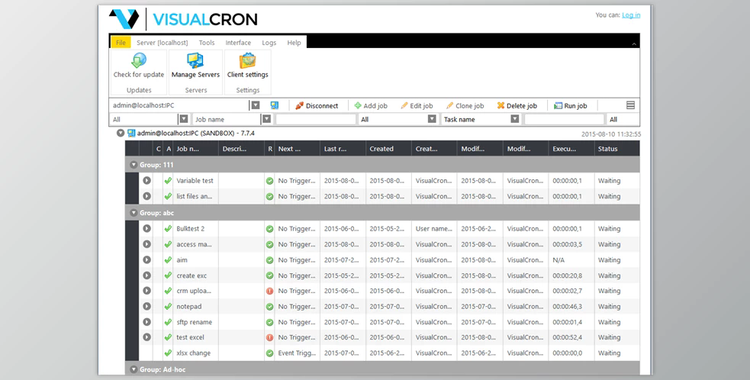Click the Event Trigg... cell for xlsx change
This screenshot has height=380, width=750.
click(x=297, y=353)
